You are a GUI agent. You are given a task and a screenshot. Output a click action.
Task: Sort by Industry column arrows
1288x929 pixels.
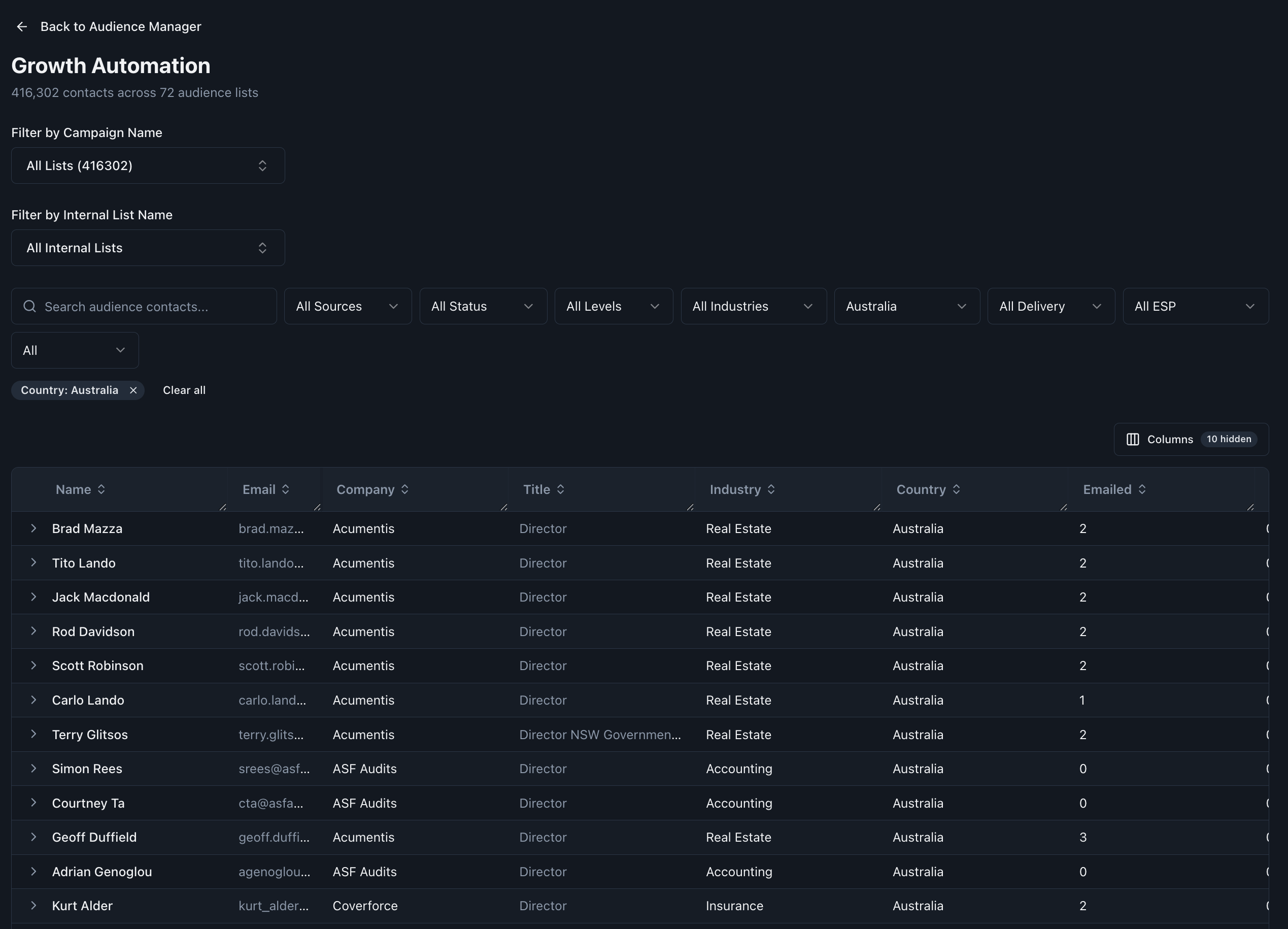pos(771,489)
